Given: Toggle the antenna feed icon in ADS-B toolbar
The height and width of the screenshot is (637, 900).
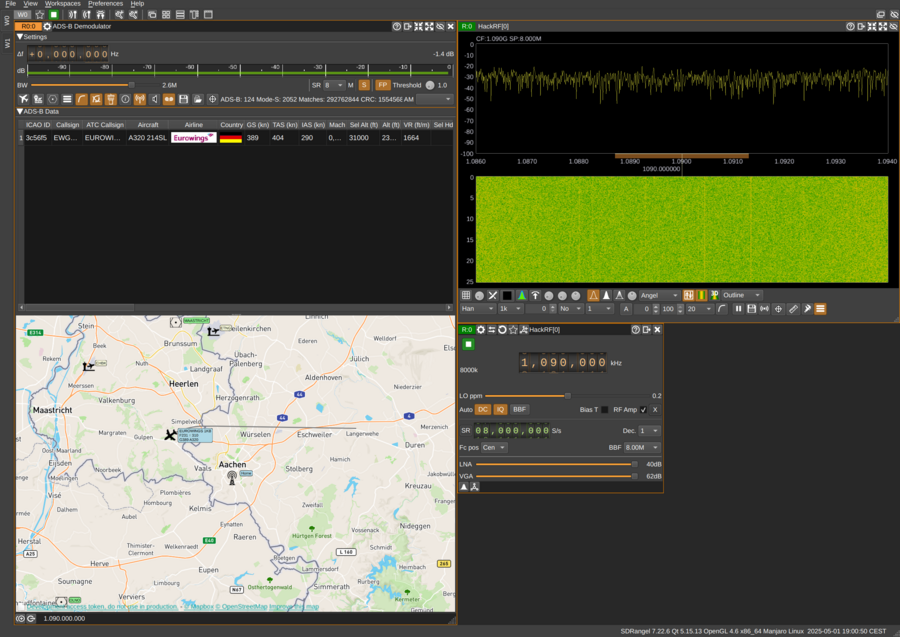Looking at the screenshot, I should [139, 99].
